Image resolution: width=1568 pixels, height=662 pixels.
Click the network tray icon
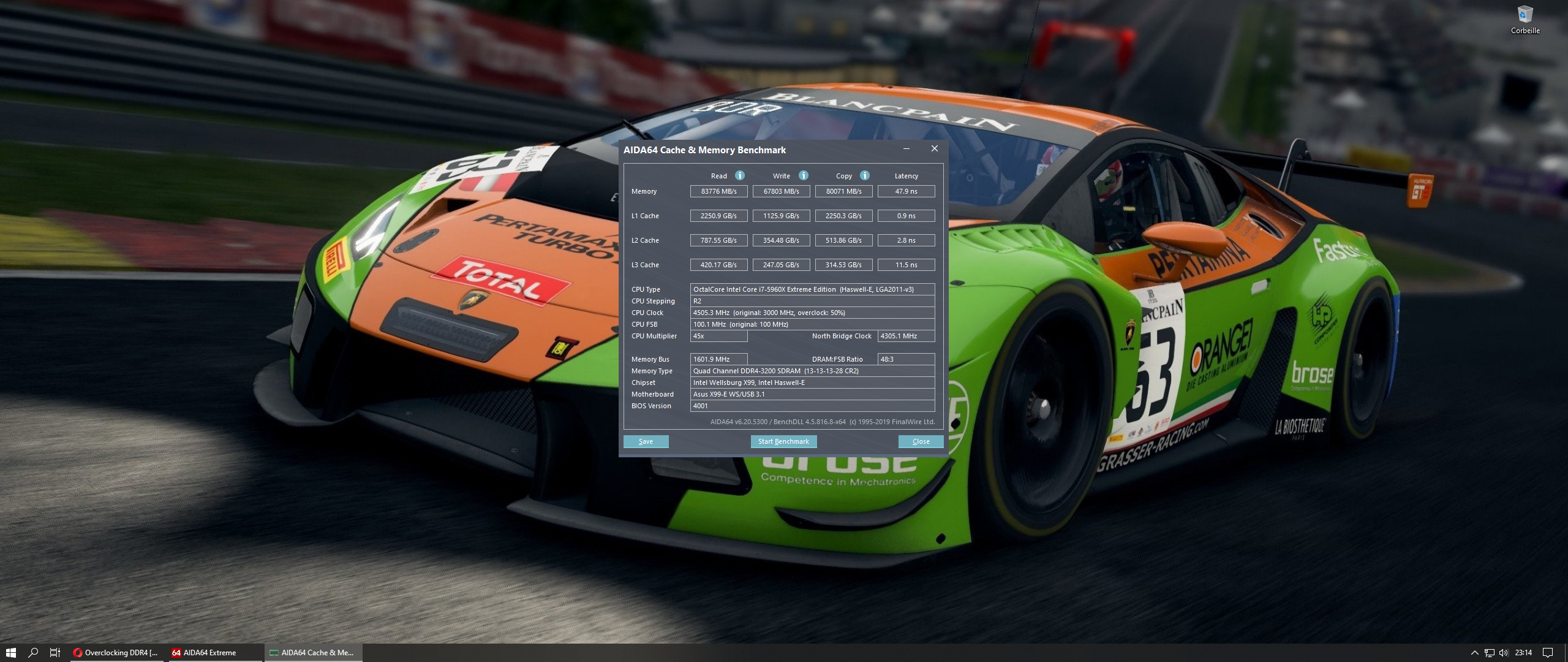(x=1489, y=653)
